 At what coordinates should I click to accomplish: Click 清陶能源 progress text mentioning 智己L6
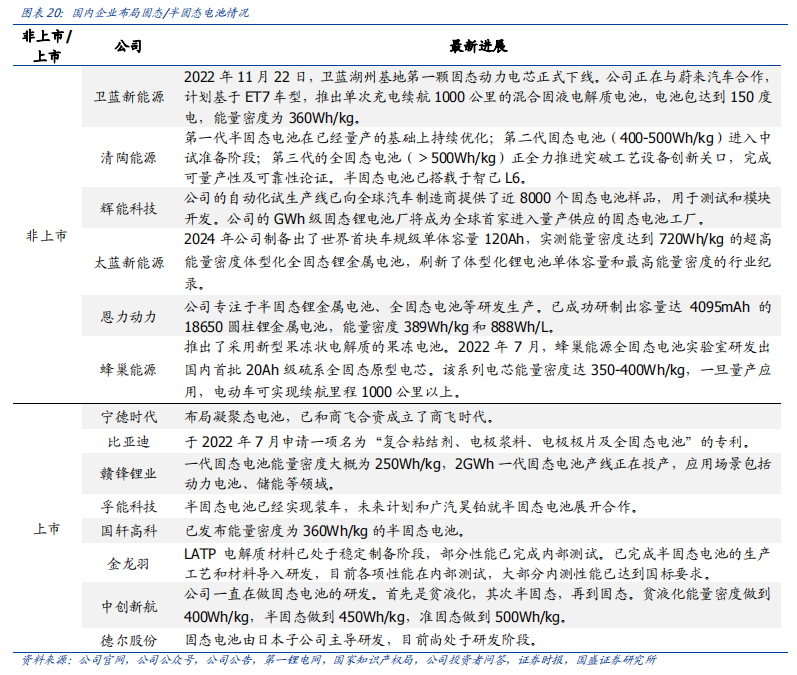pos(478,158)
